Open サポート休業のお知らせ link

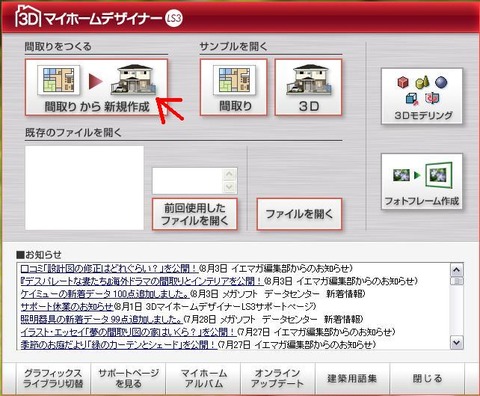tap(67, 306)
